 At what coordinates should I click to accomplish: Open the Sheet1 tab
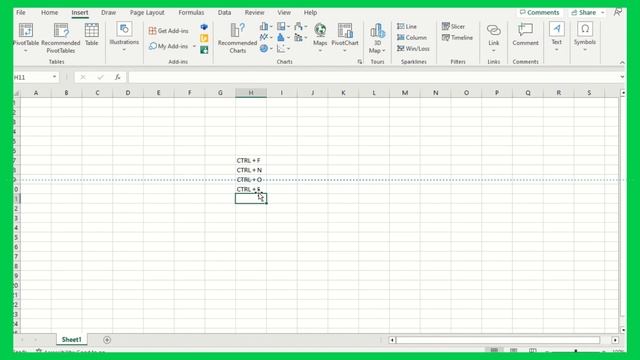pyautogui.click(x=71, y=340)
